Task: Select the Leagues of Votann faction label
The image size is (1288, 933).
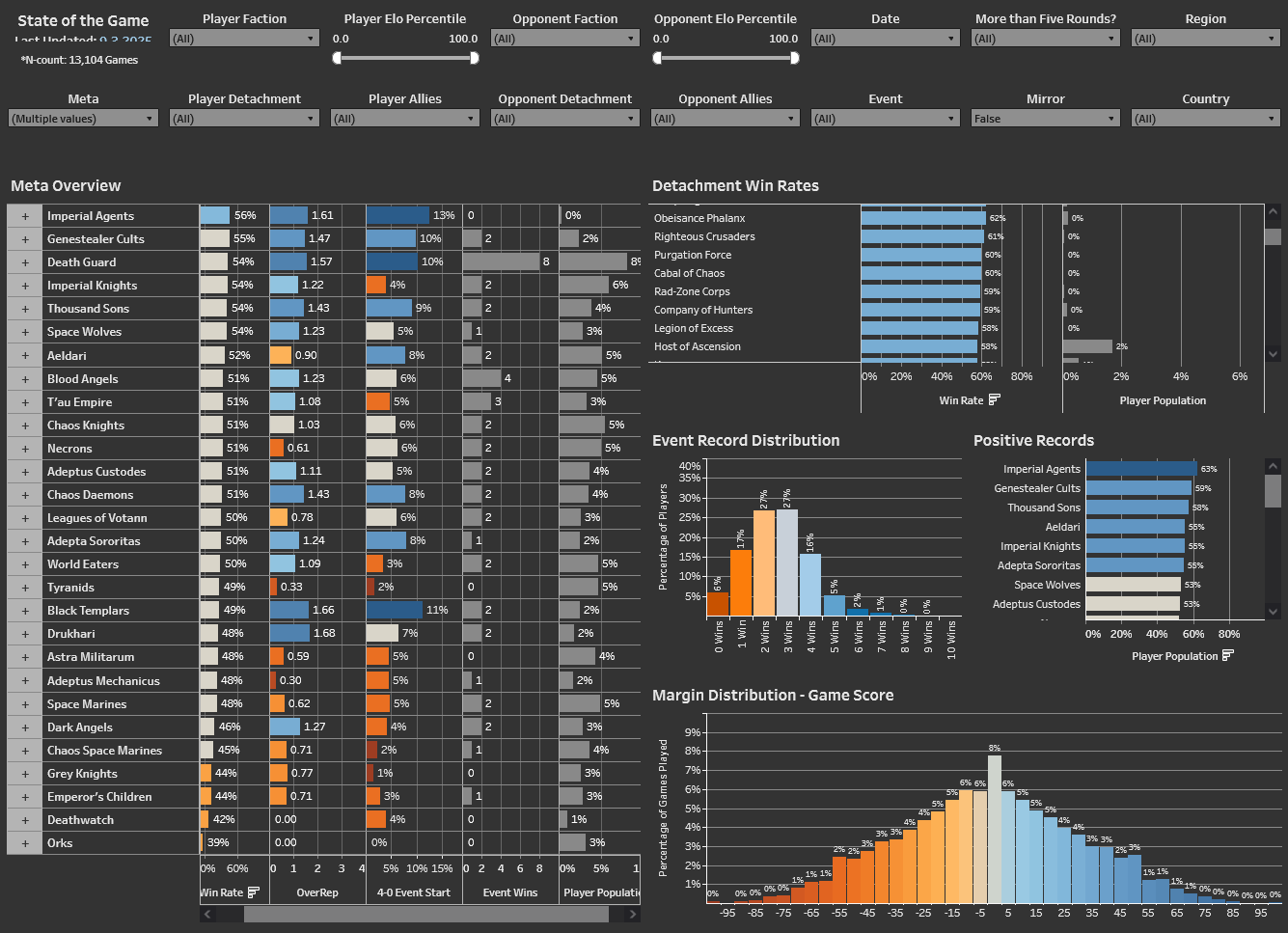Action: pos(97,518)
